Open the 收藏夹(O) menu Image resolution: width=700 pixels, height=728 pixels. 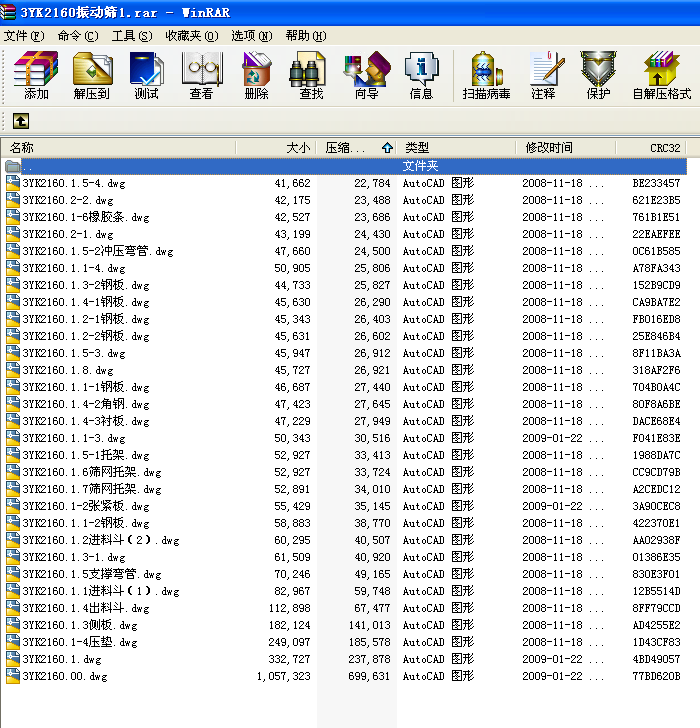[192, 36]
